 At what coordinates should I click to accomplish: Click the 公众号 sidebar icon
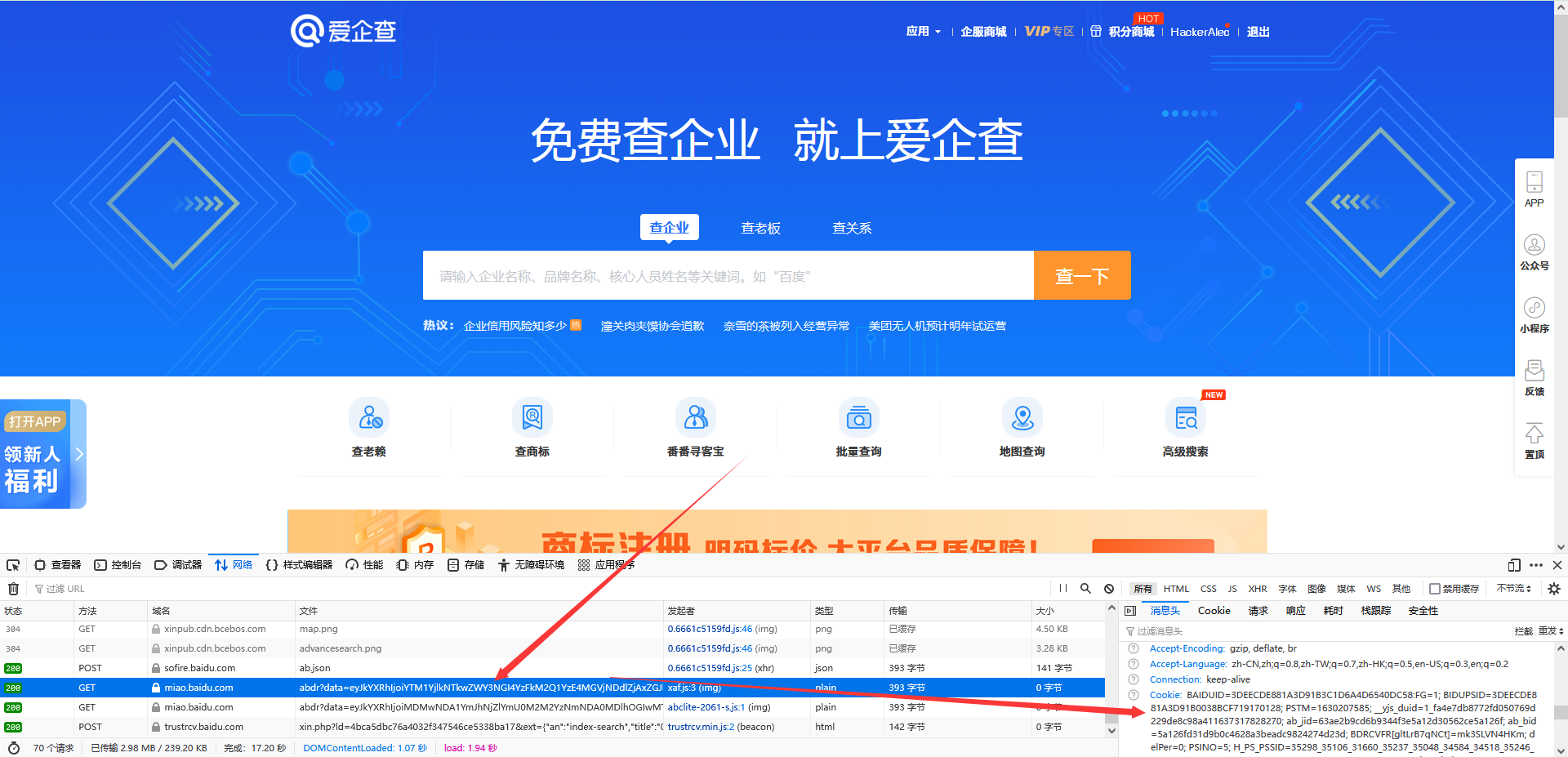point(1535,244)
